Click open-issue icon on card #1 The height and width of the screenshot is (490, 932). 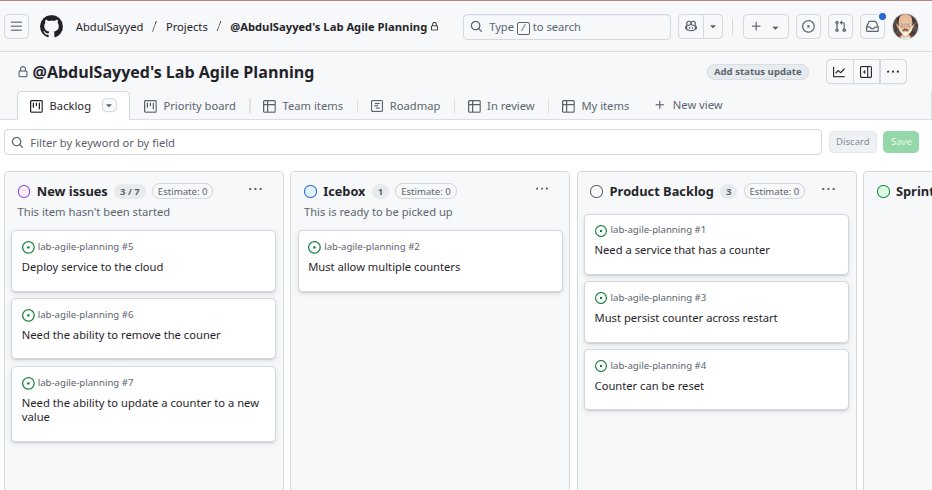[x=601, y=231]
